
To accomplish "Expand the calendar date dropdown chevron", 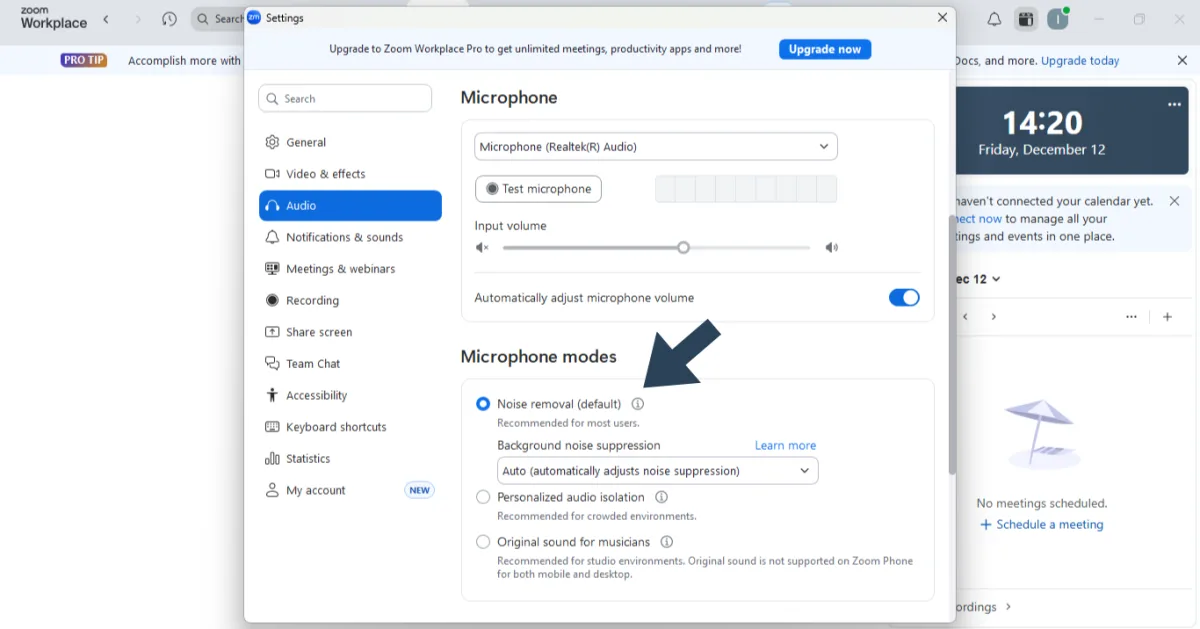I will point(996,279).
